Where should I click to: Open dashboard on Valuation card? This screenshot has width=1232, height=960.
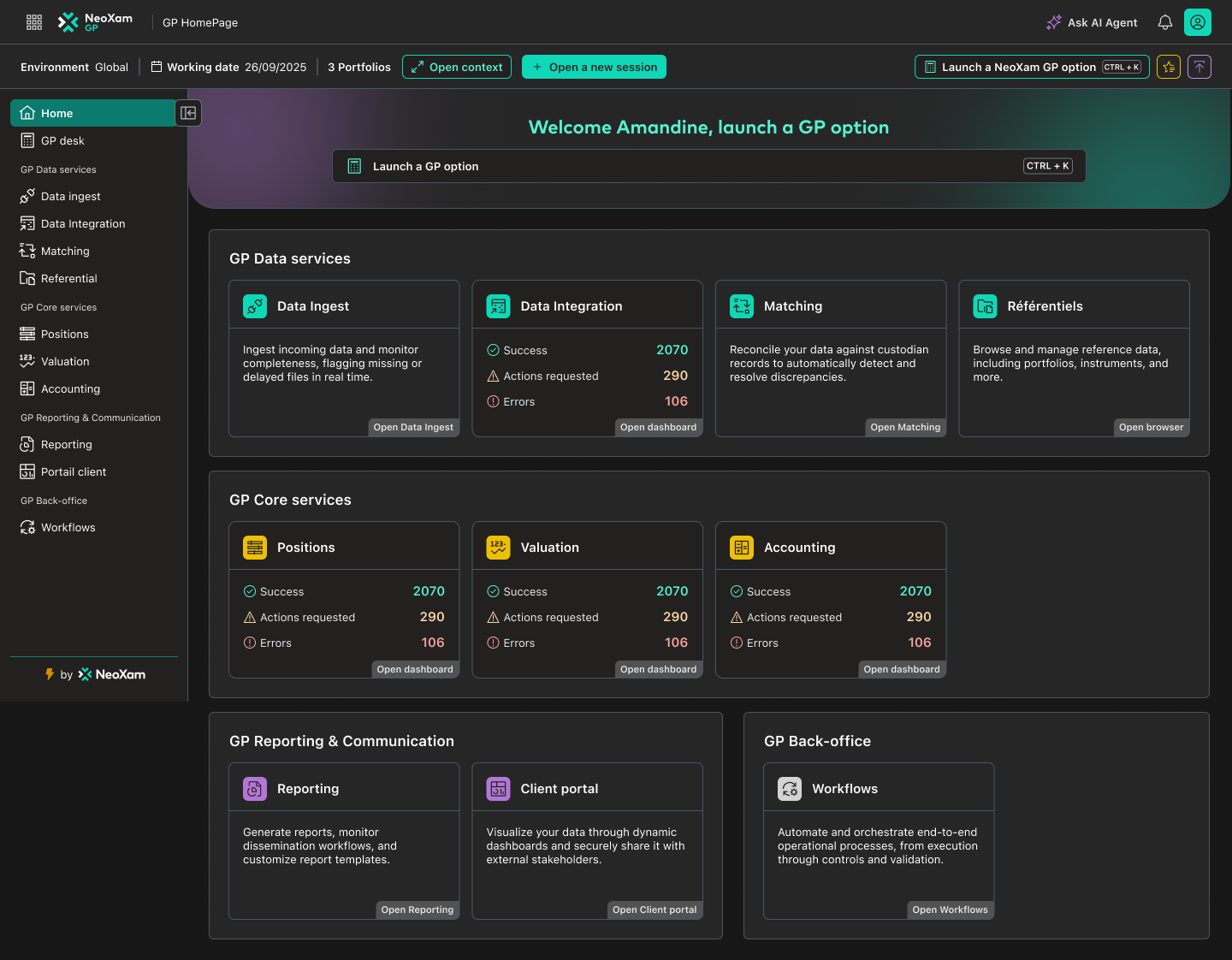click(x=658, y=669)
